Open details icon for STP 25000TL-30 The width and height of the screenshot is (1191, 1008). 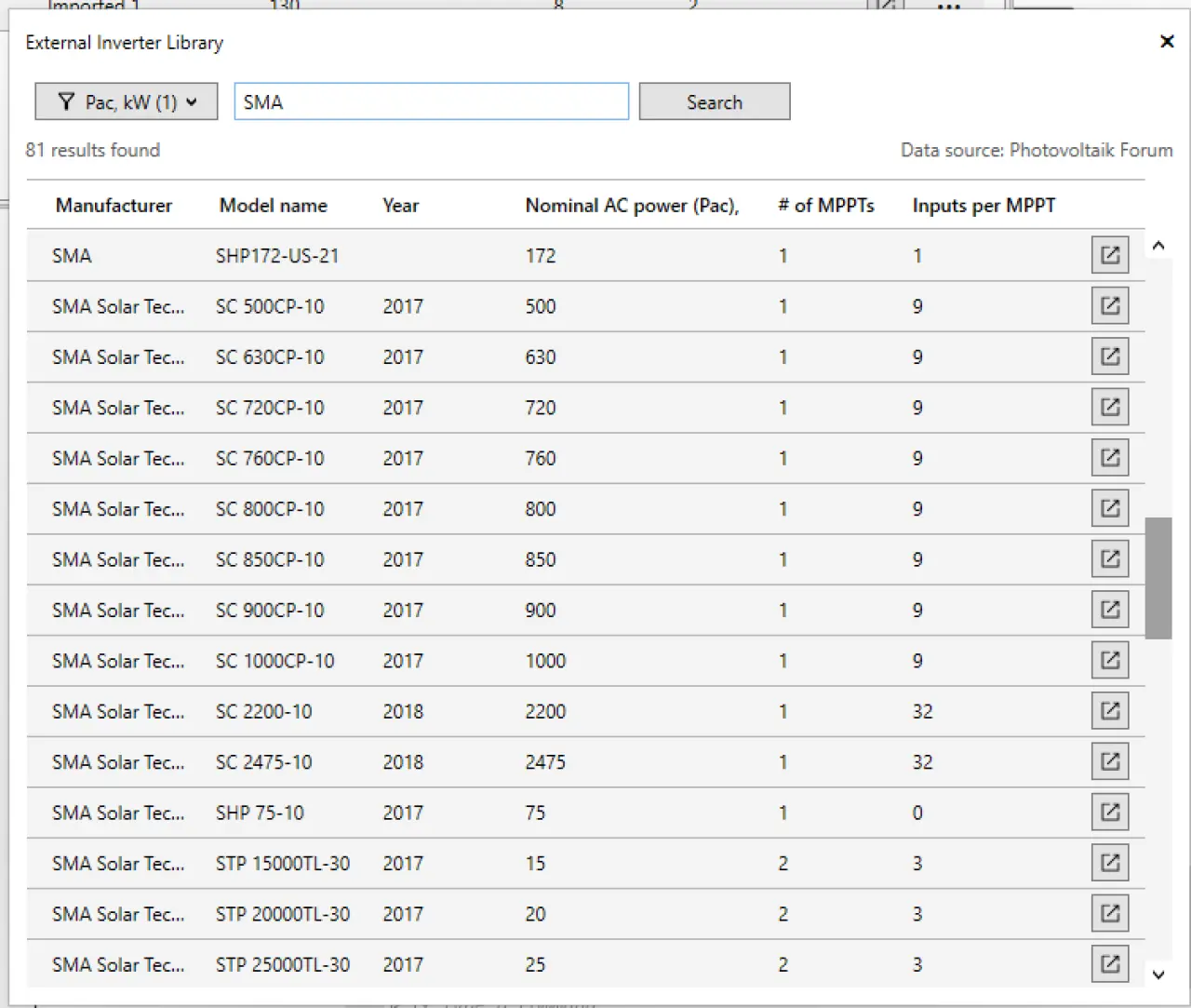pos(1109,964)
